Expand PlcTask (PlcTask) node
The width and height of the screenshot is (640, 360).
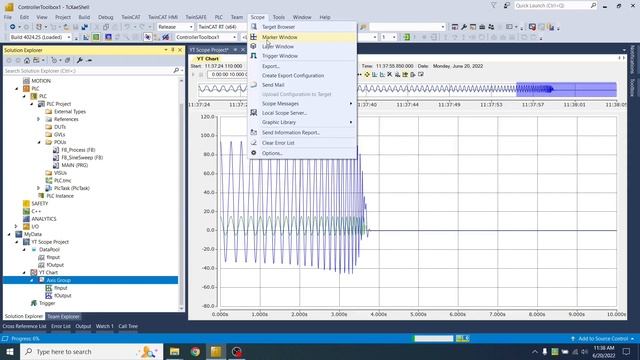pos(39,188)
